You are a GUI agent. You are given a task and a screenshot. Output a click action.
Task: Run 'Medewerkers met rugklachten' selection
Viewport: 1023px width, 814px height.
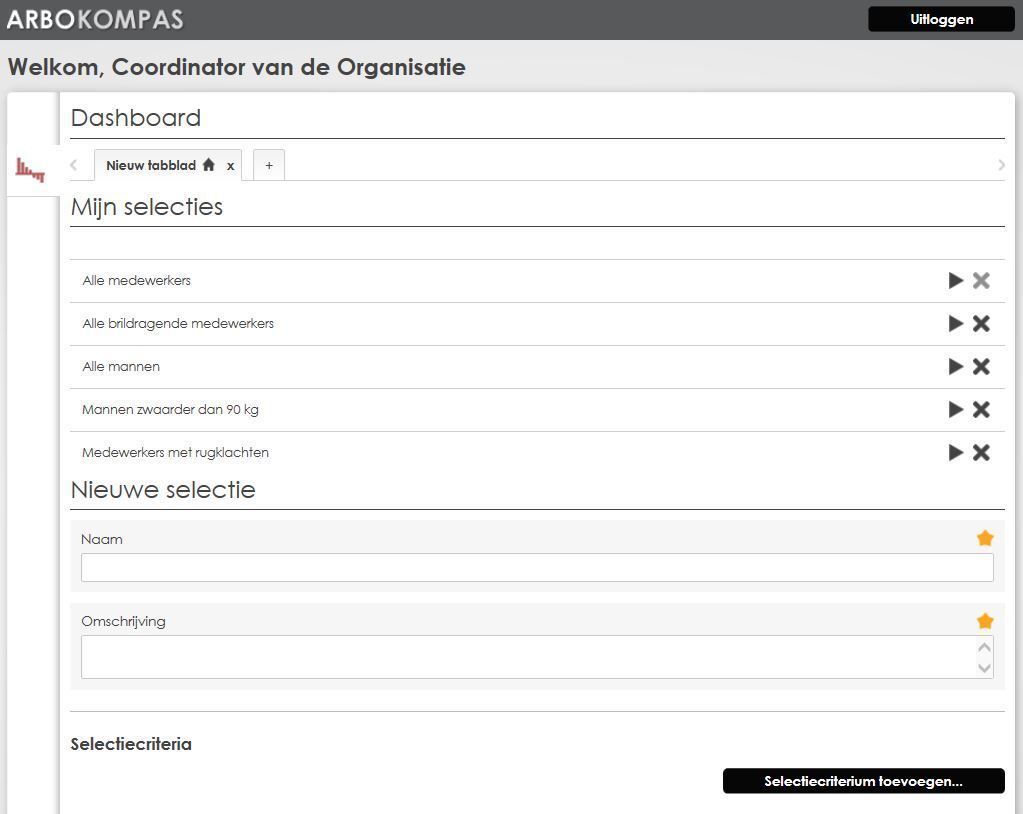(955, 453)
